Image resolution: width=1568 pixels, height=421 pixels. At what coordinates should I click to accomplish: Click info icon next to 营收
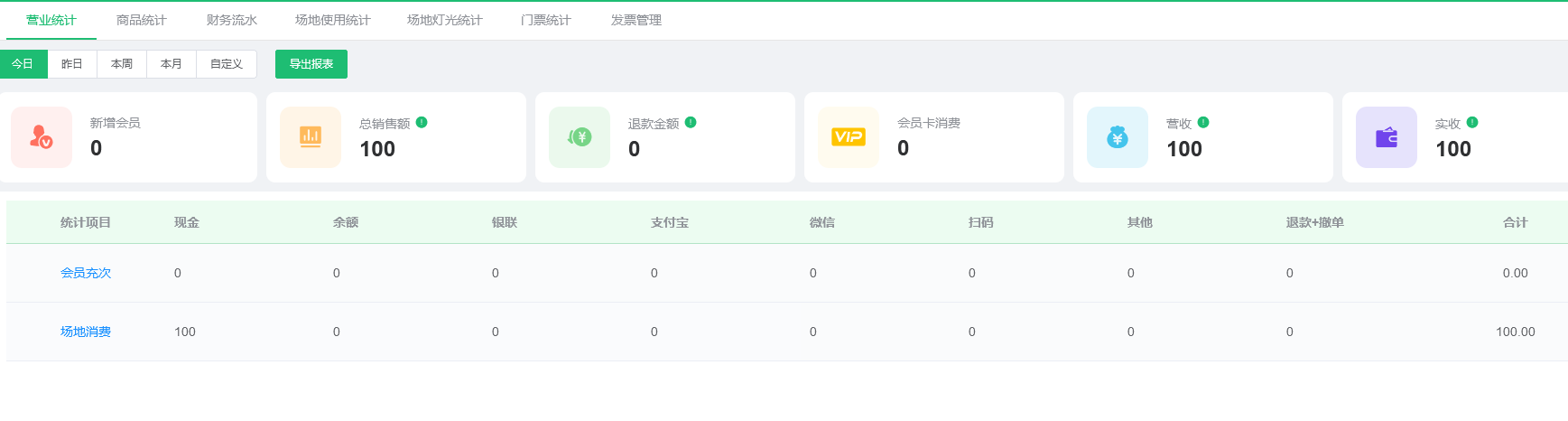pyautogui.click(x=1203, y=123)
